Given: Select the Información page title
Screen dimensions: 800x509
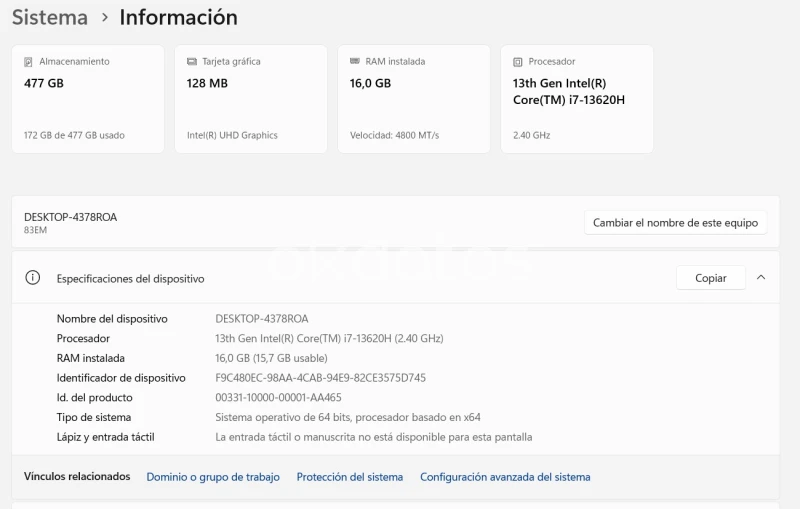Looking at the screenshot, I should [x=178, y=17].
